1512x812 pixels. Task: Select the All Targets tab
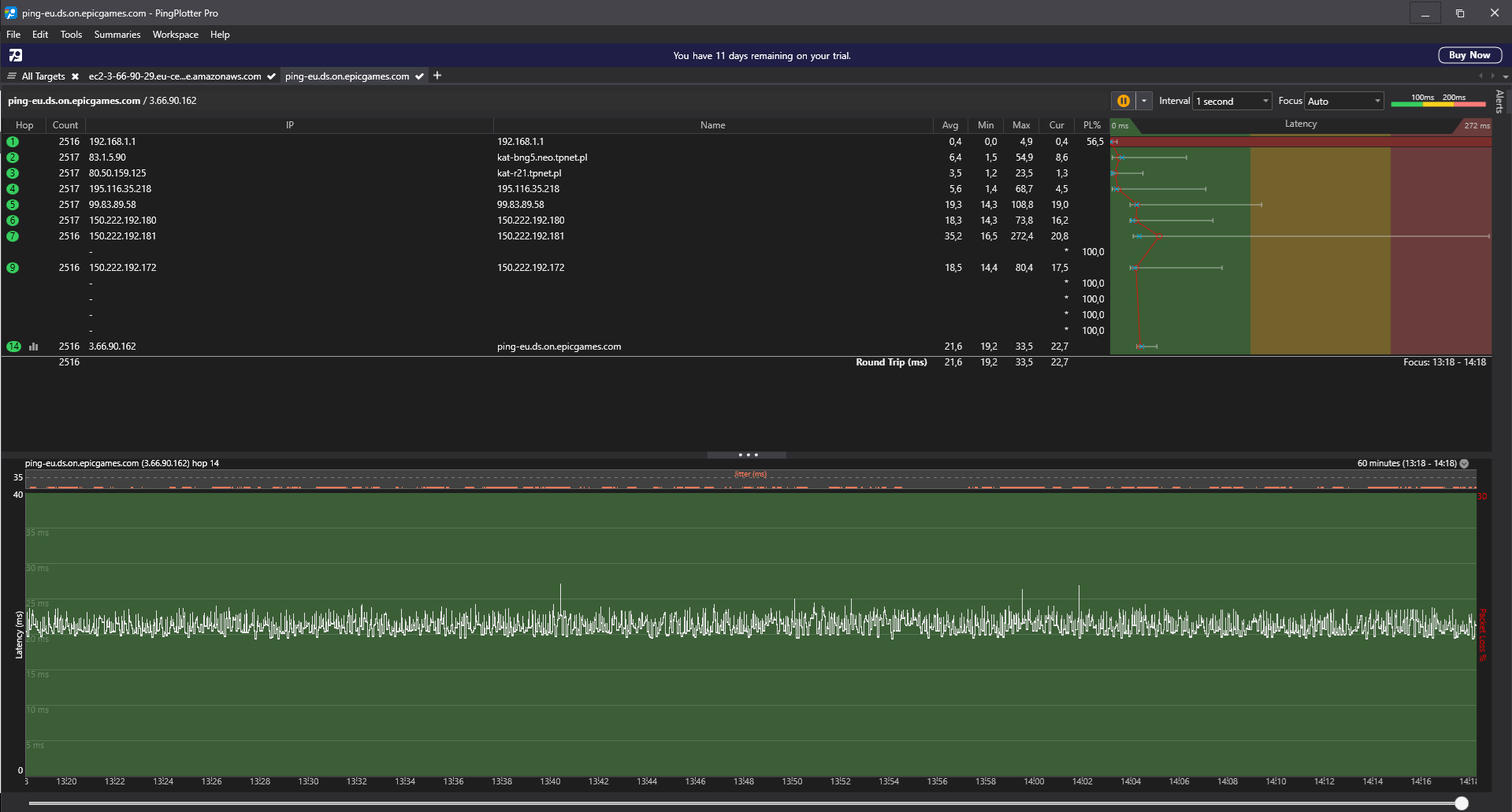point(43,76)
